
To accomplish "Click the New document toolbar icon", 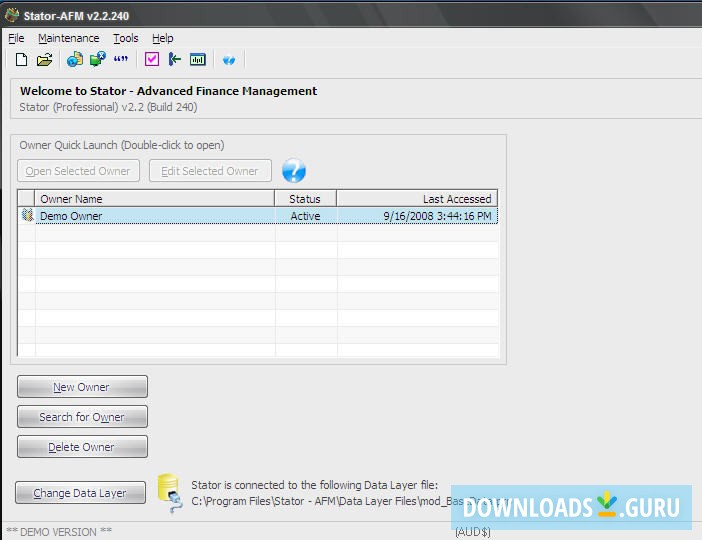I will [21, 59].
